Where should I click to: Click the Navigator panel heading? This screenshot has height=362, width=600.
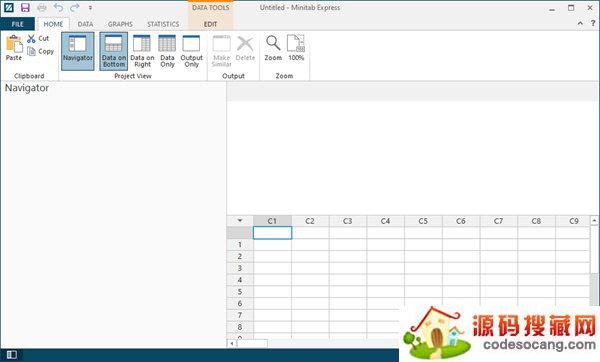(27, 88)
